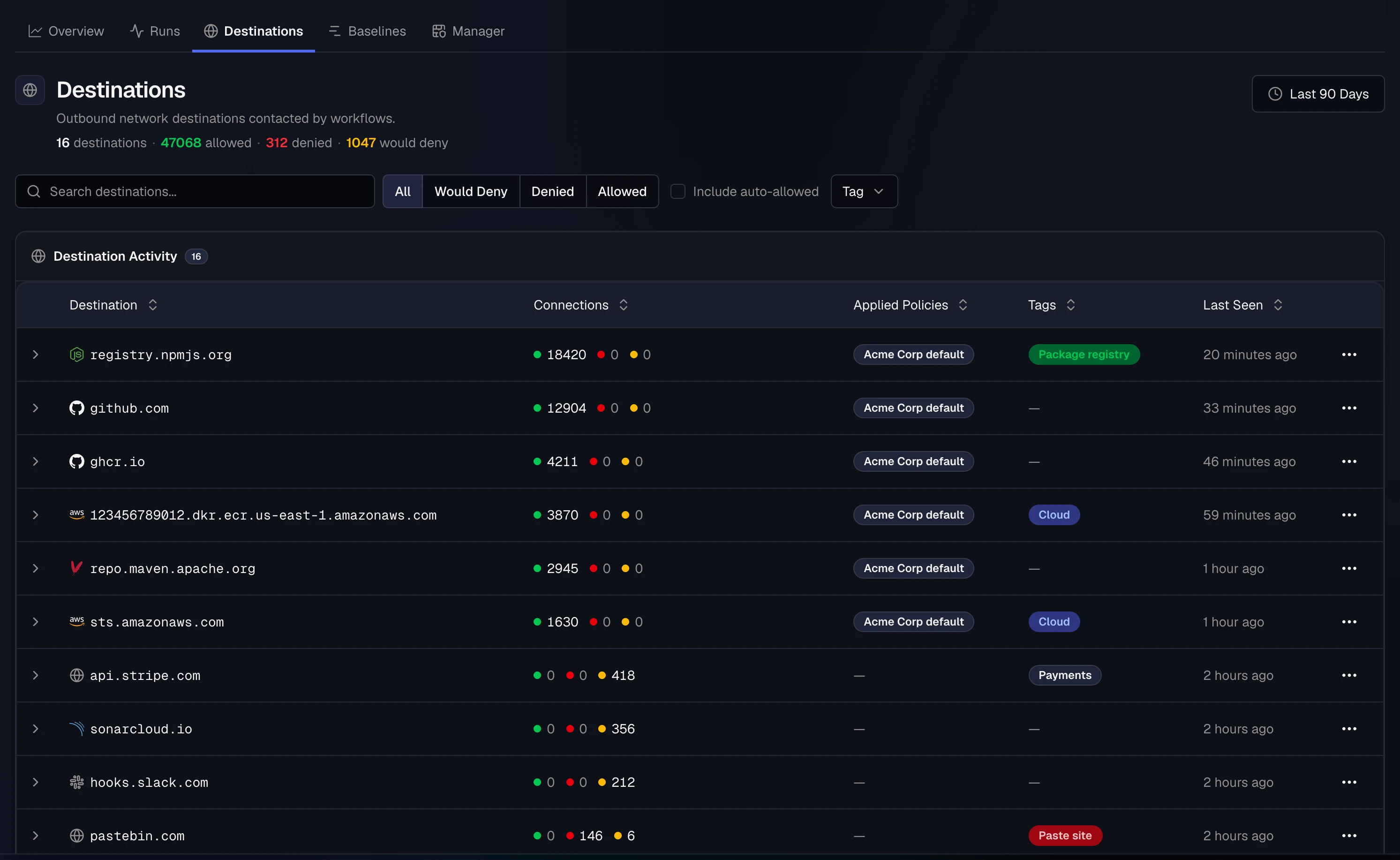Image resolution: width=1400 pixels, height=860 pixels.
Task: Open the Last 90 Days time range
Action: click(x=1317, y=94)
